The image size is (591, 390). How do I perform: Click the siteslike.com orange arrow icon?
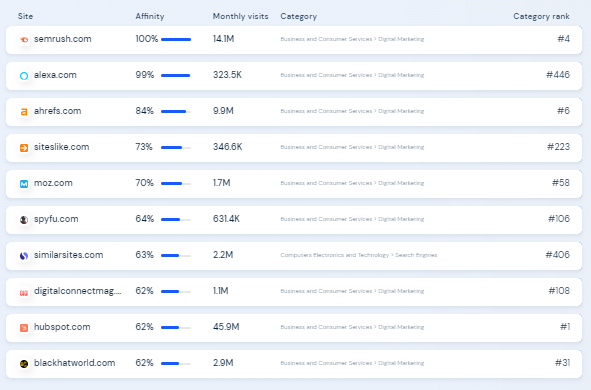[24, 148]
